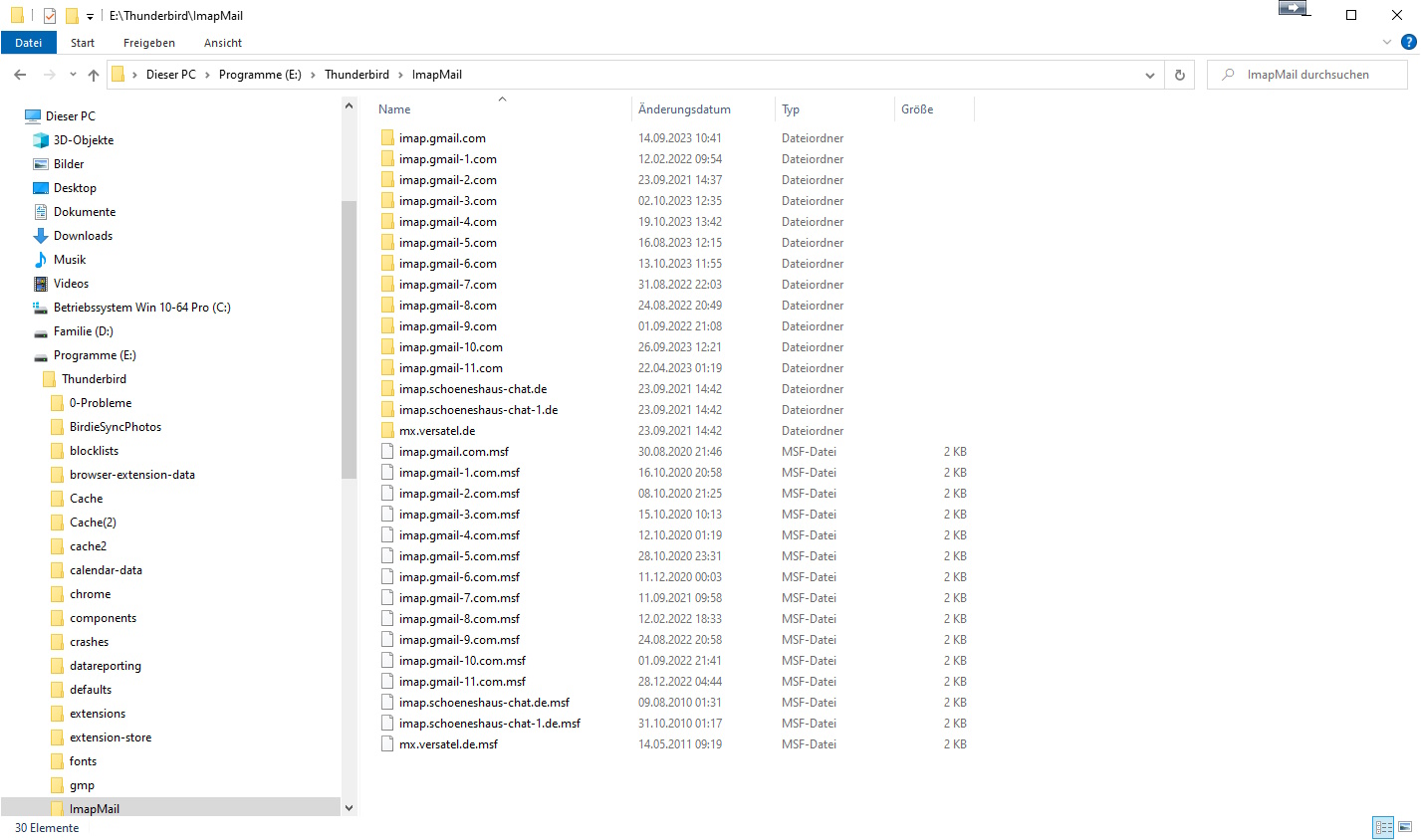
Task: Click Dieser PC in the address bar
Action: tap(171, 75)
